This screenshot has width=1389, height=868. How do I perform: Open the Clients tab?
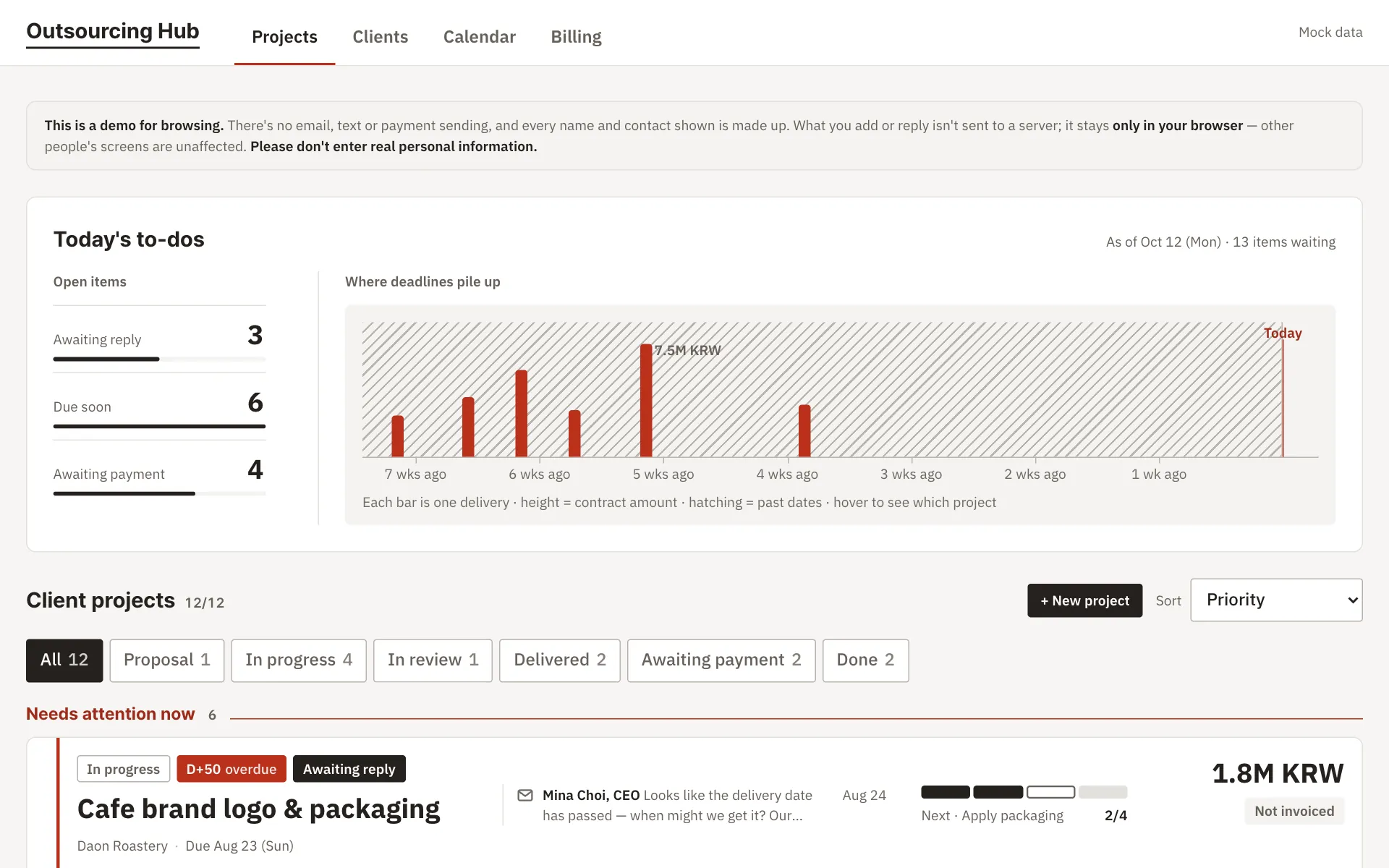click(380, 37)
